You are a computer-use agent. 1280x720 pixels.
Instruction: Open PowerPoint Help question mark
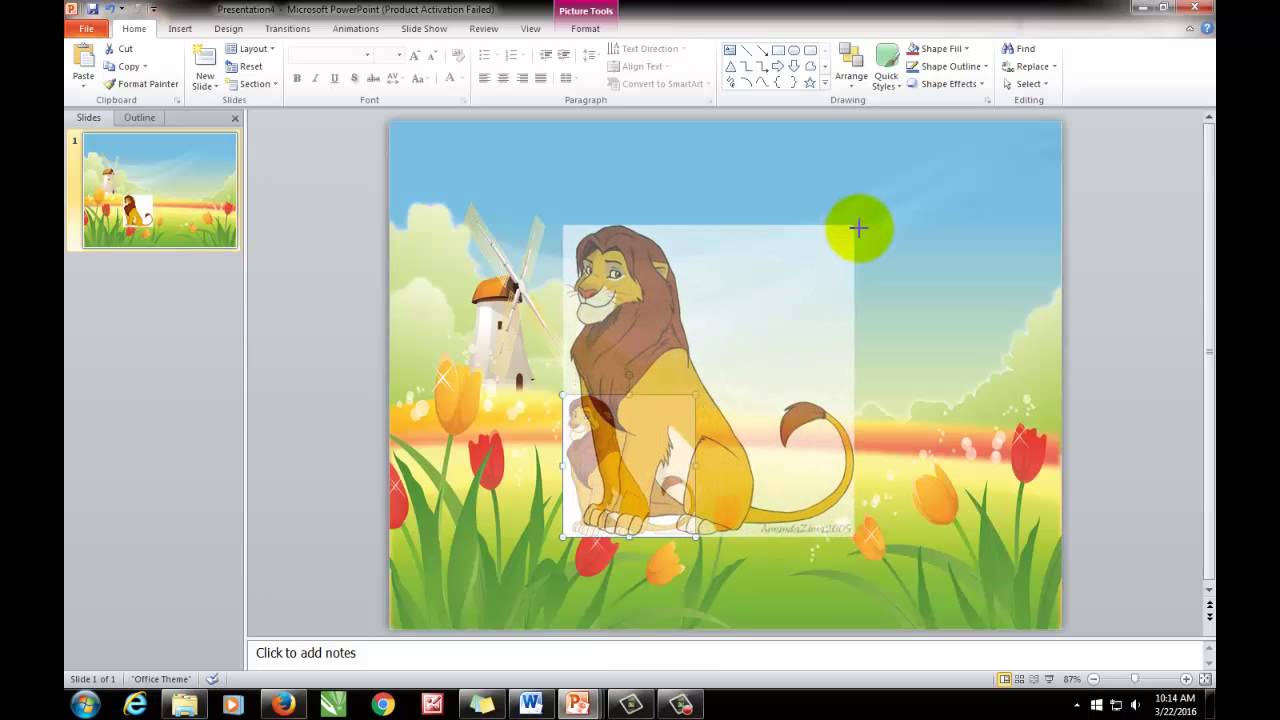pos(1207,29)
